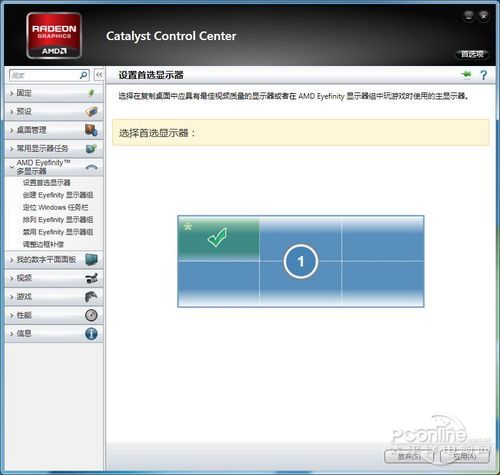Click the 预设 presets icon
This screenshot has width=500, height=475.
coord(91,112)
